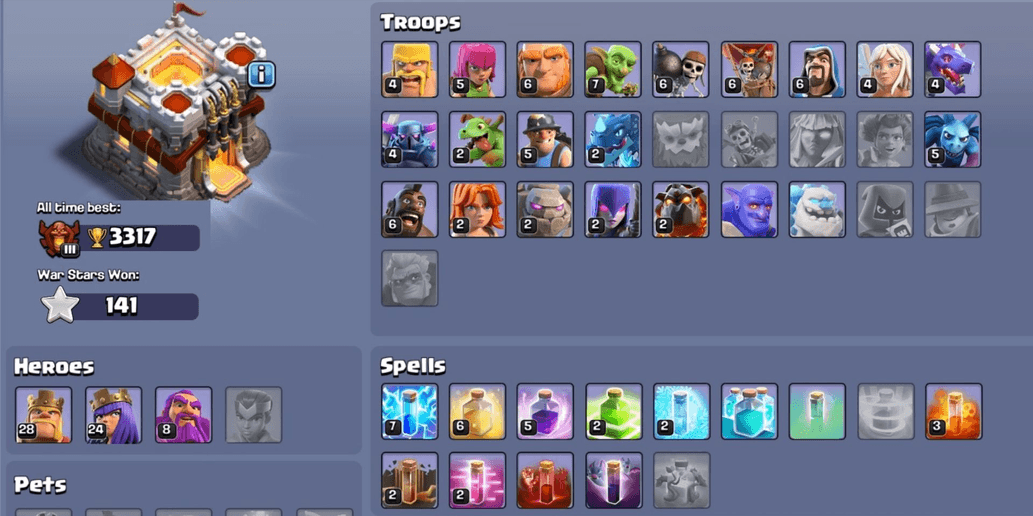Click the Town Hall 11 building image

tap(177, 102)
